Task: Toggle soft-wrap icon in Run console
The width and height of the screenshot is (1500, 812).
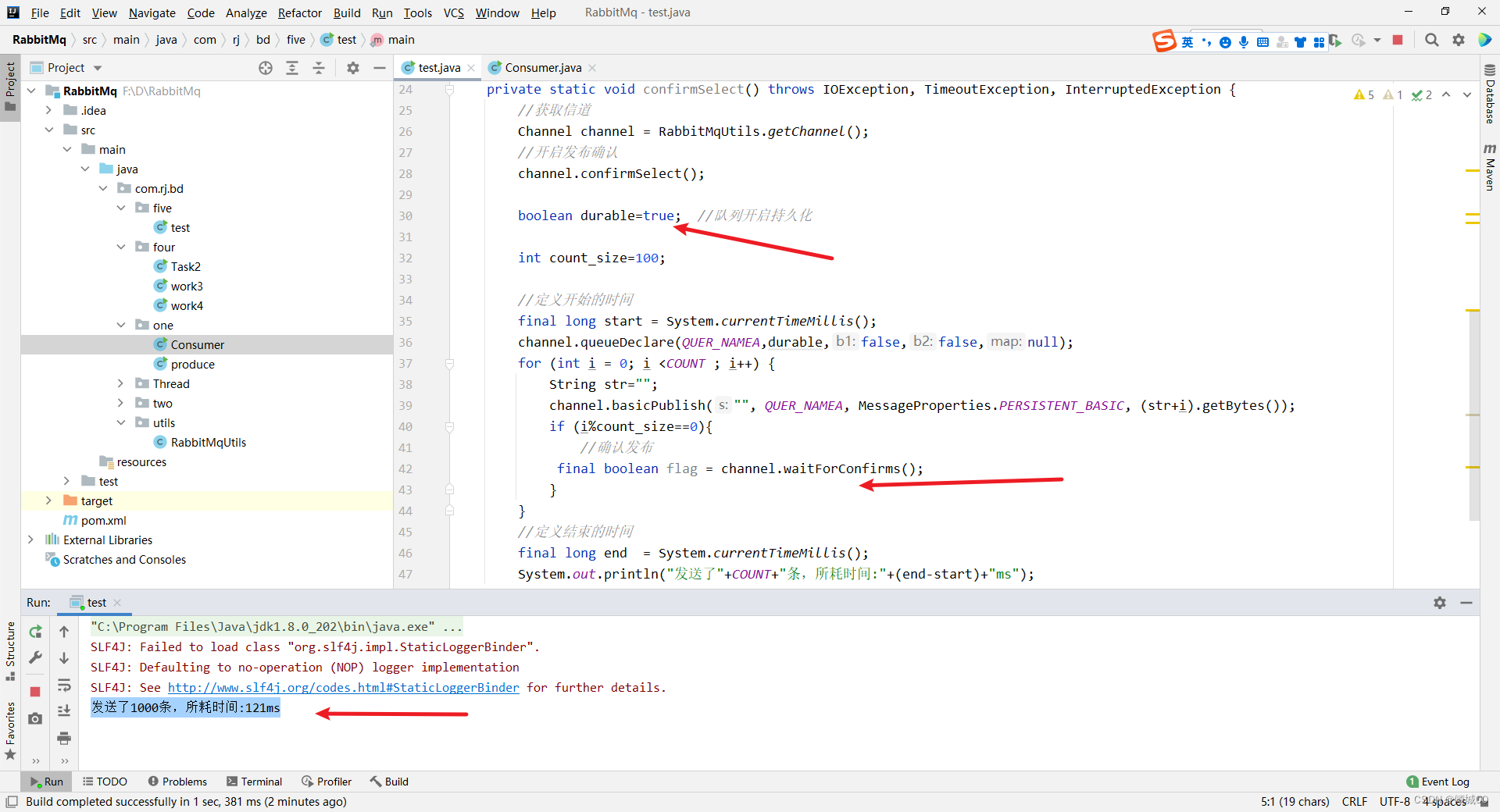Action: (64, 686)
